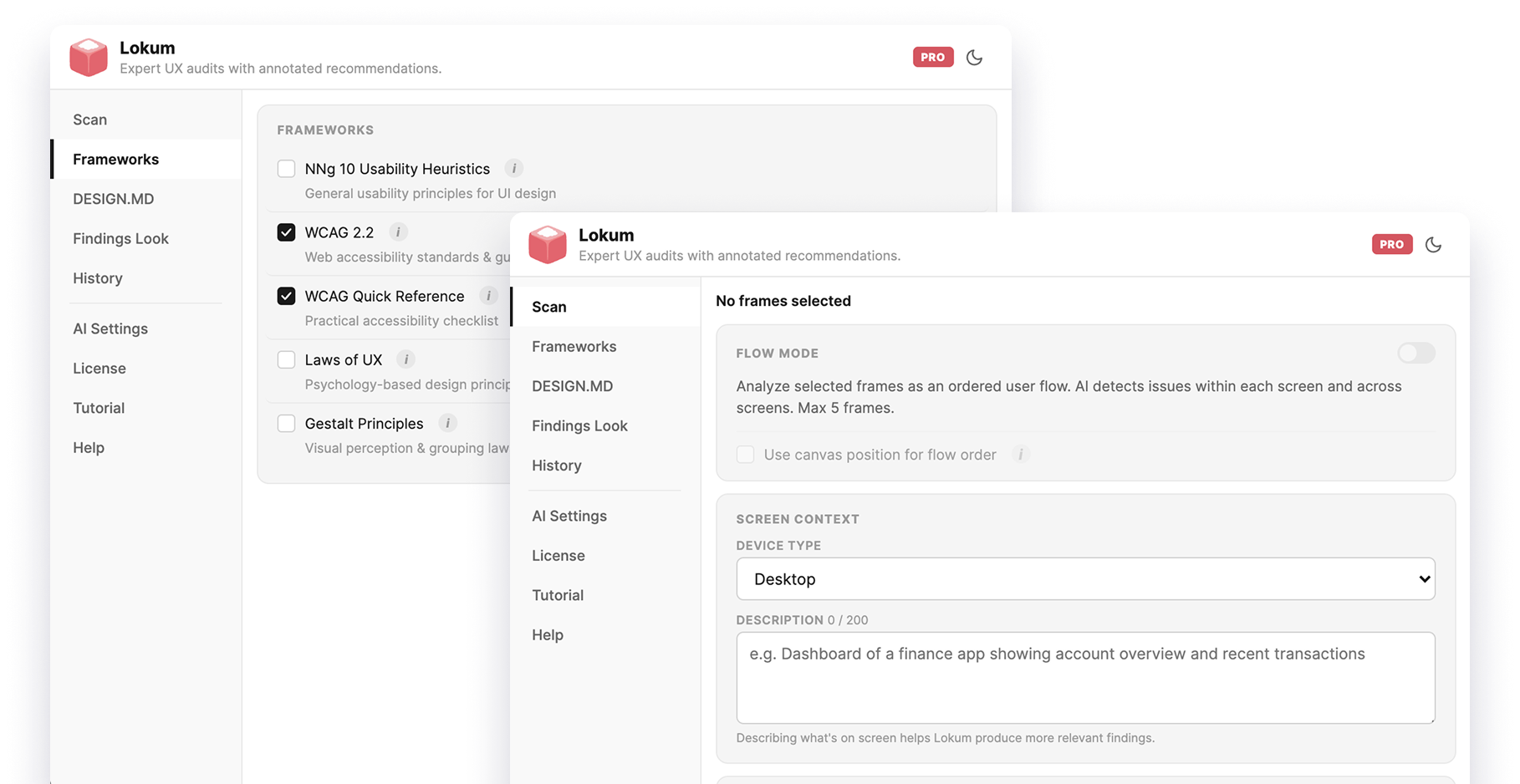The image size is (1520, 784).
Task: Open History in the front window sidebar
Action: (605, 466)
